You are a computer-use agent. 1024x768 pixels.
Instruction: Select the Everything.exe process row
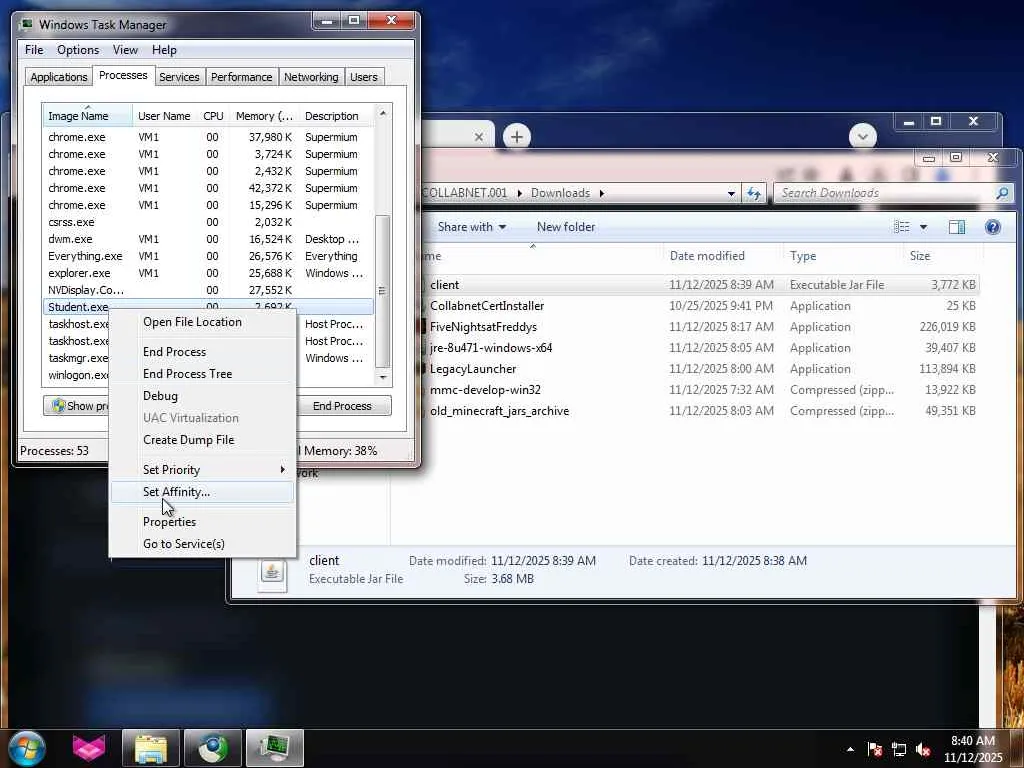[x=208, y=256]
